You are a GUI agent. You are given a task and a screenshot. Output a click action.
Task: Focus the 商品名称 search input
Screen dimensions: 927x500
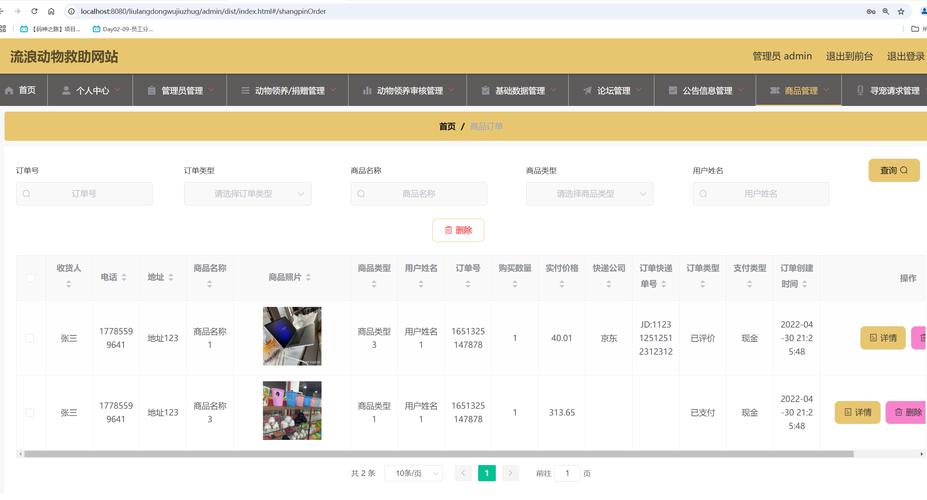pos(419,194)
